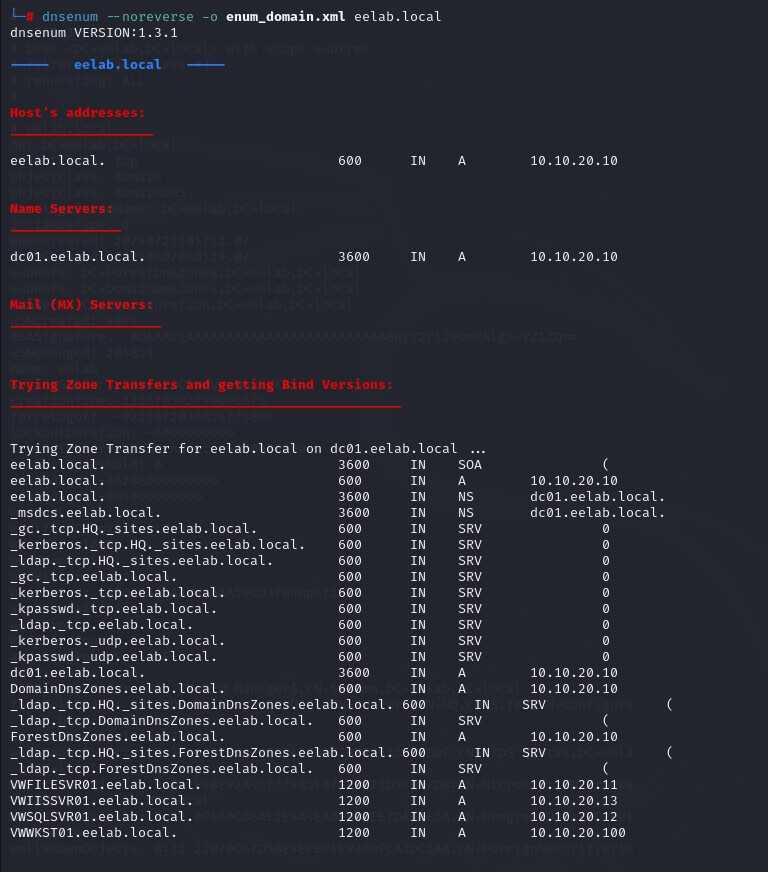Click _gc._tcp.HQ._sites.eelab.local. record
The width and height of the screenshot is (768, 872).
[x=133, y=529]
